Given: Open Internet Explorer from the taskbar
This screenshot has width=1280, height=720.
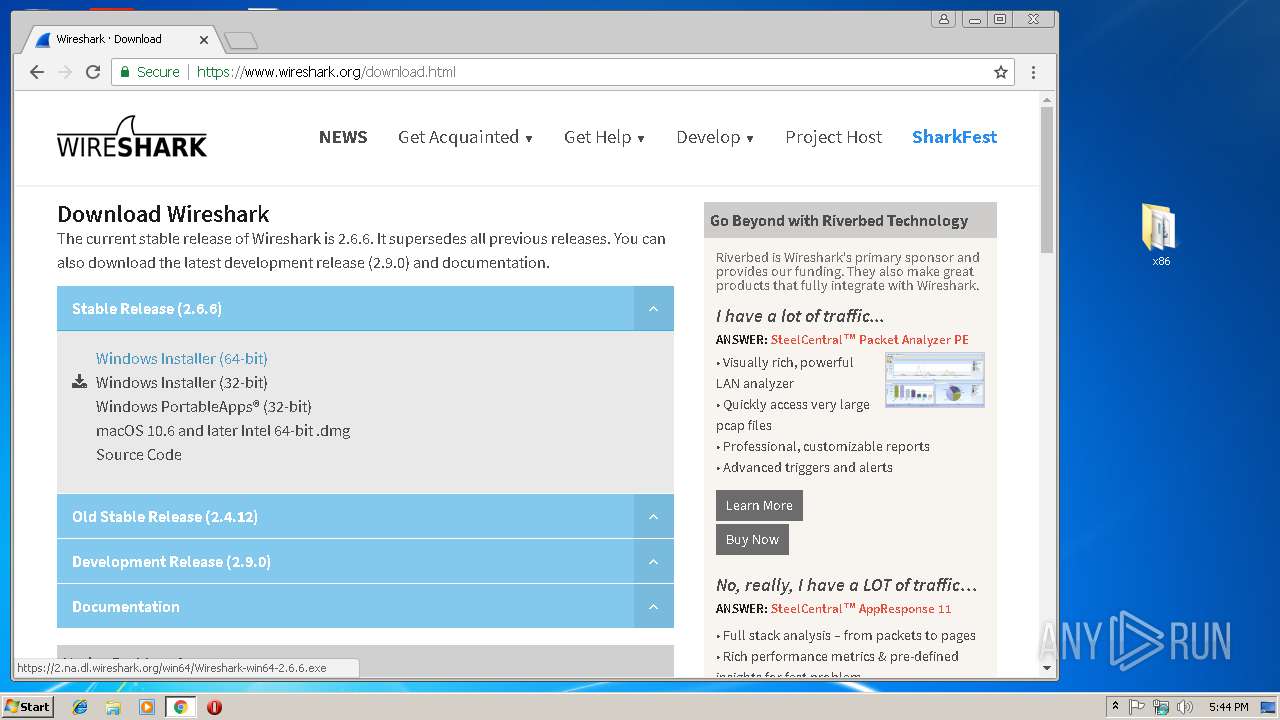Looking at the screenshot, I should [x=80, y=707].
